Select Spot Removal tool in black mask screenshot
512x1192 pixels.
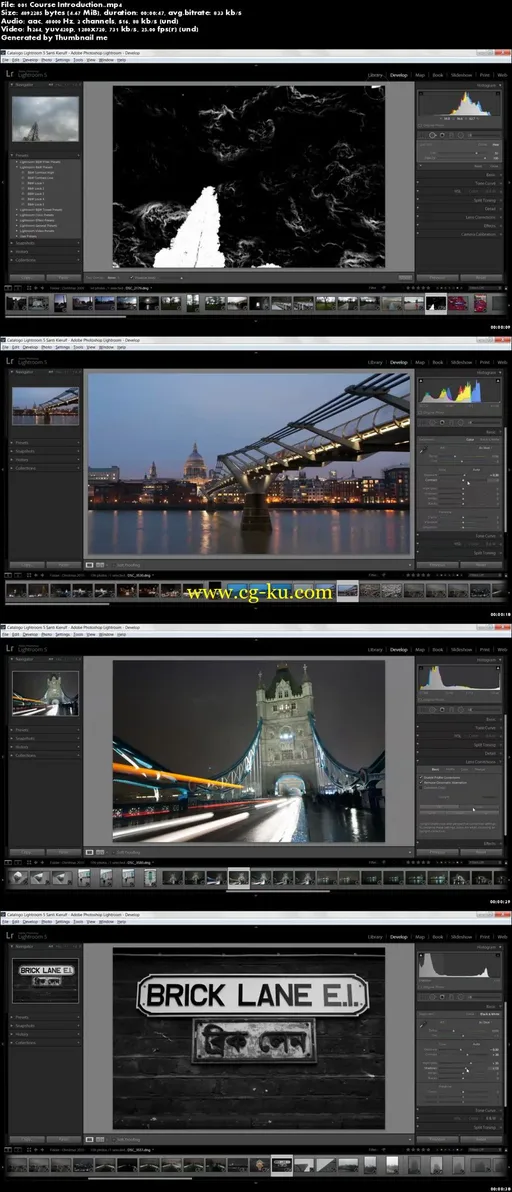433,135
